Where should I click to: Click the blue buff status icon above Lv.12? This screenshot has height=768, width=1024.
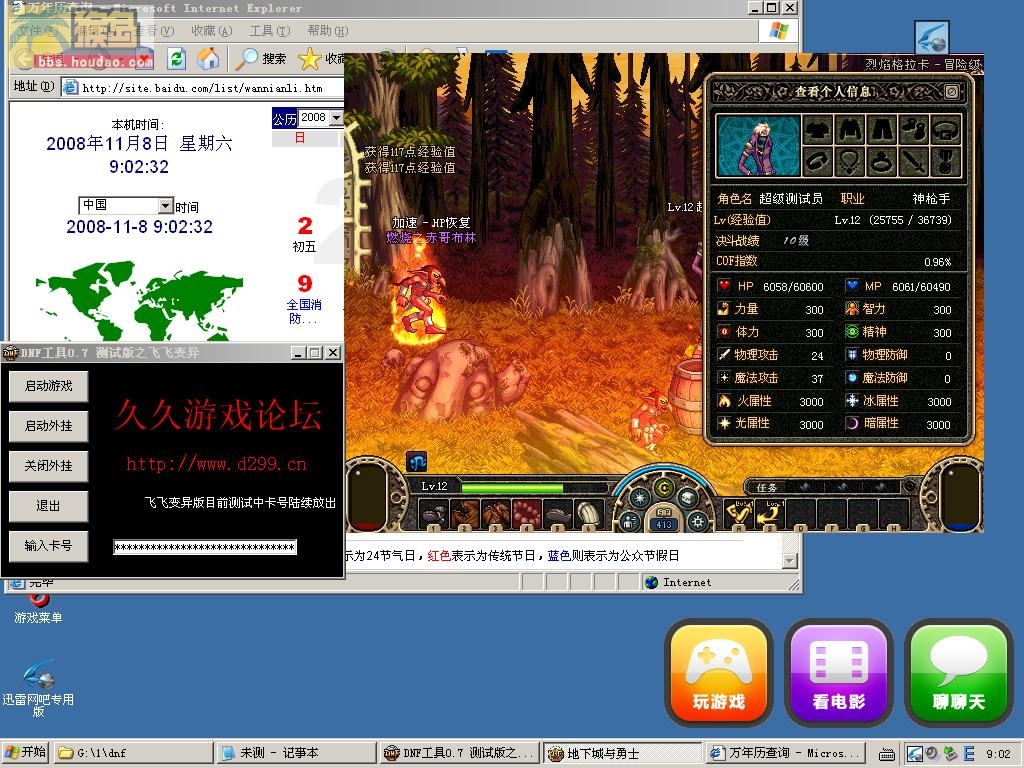[416, 461]
